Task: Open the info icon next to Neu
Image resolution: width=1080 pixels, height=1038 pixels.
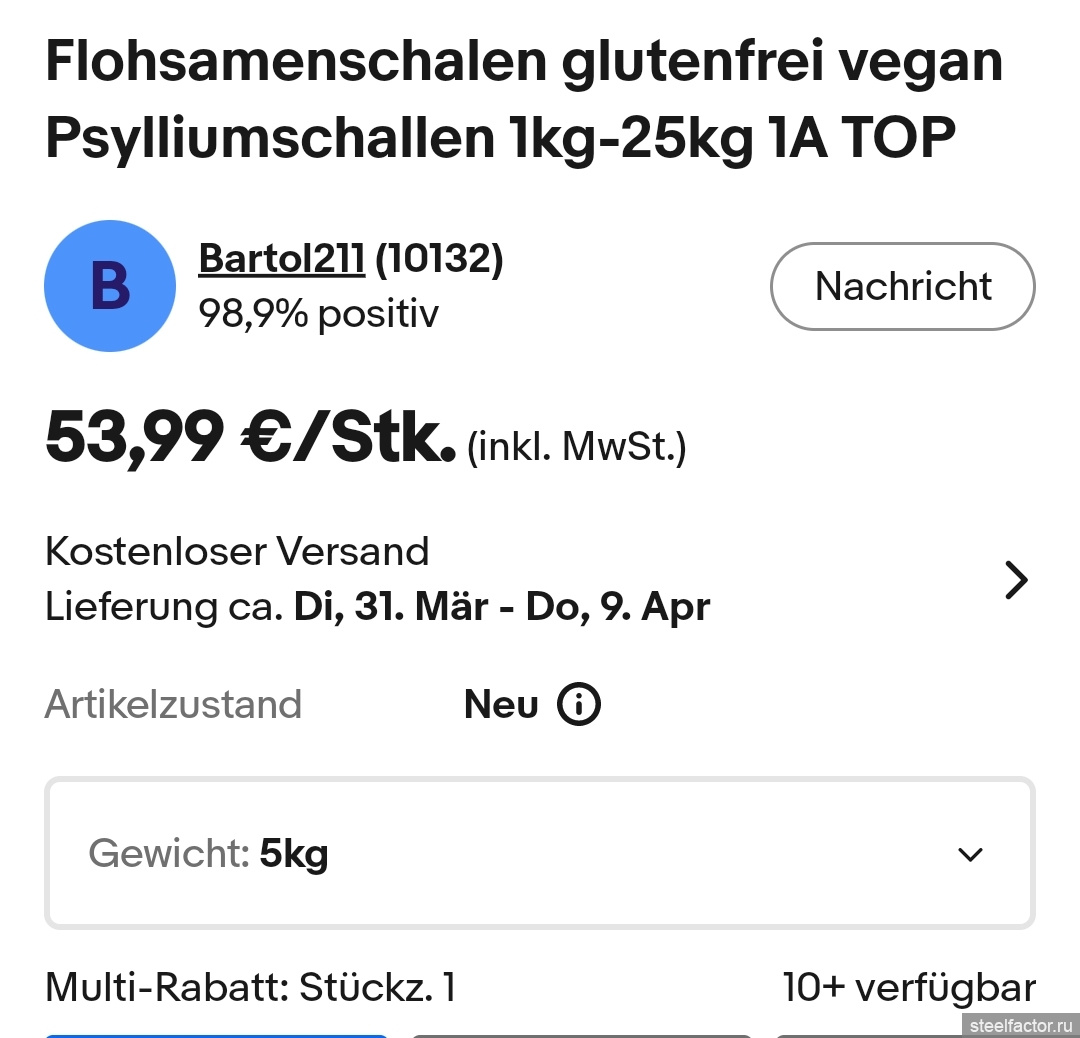Action: tap(578, 705)
